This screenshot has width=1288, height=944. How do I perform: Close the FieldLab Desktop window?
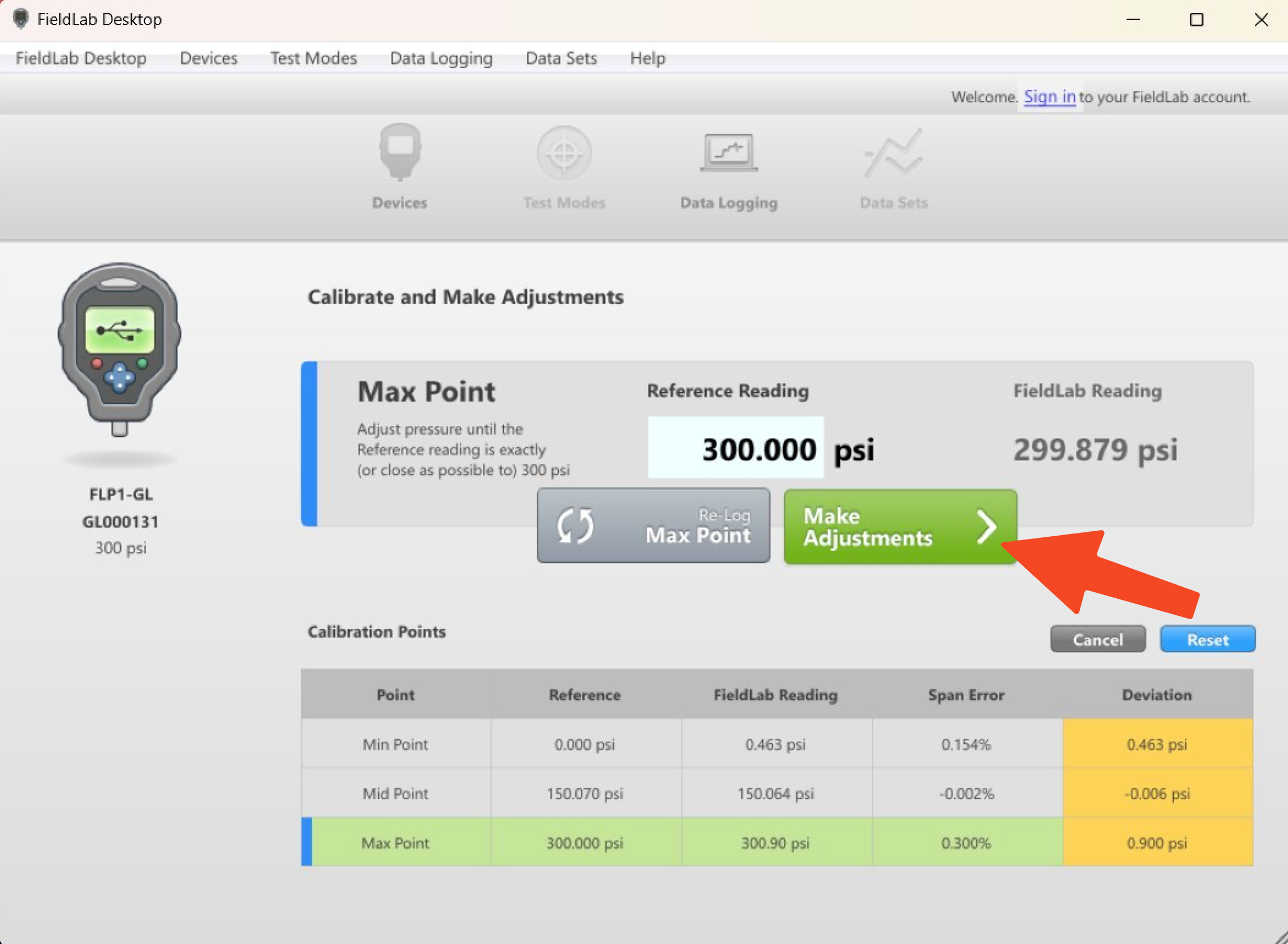click(1261, 20)
